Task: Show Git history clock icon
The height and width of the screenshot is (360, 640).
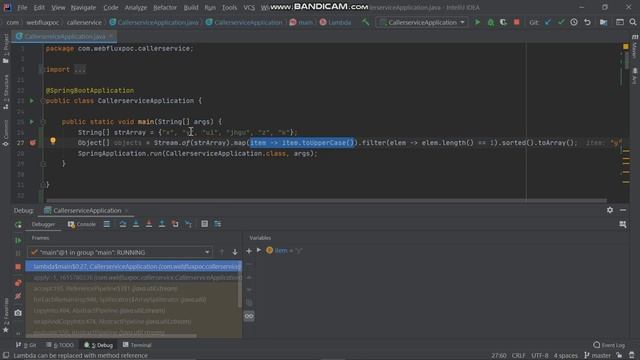Action: pyautogui.click(x=574, y=22)
